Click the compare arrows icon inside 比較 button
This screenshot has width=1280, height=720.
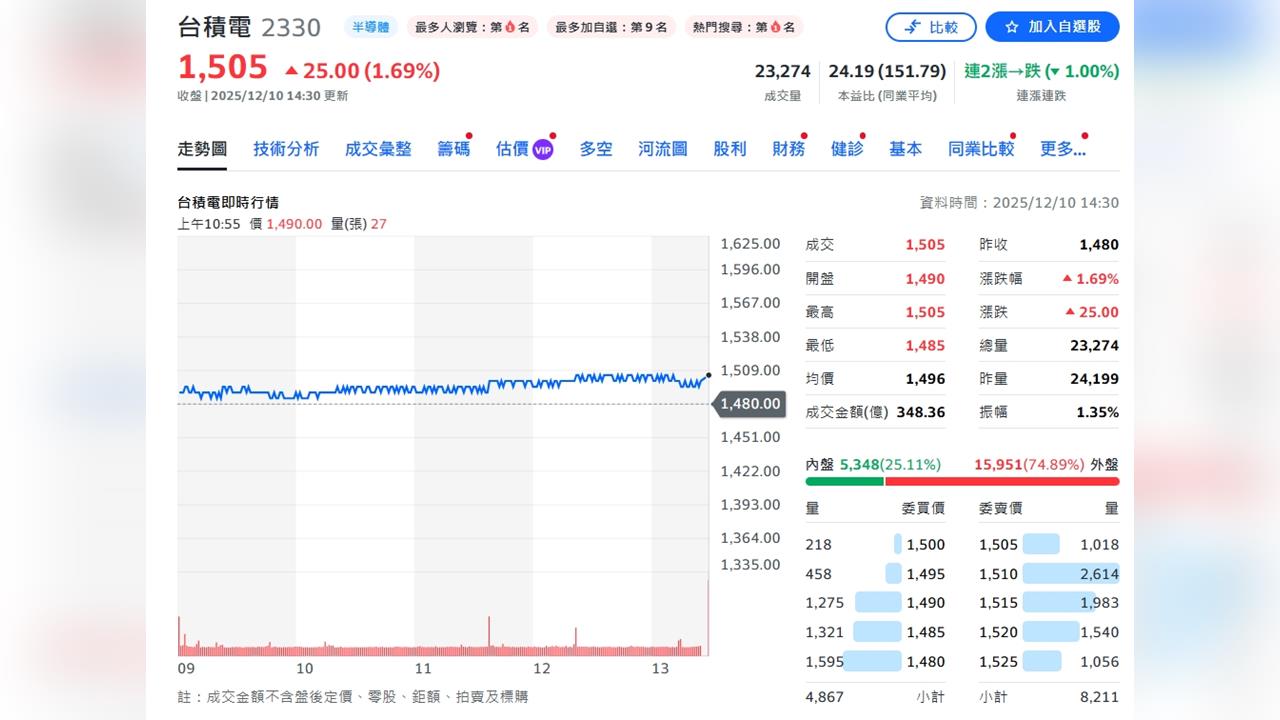[x=913, y=27]
